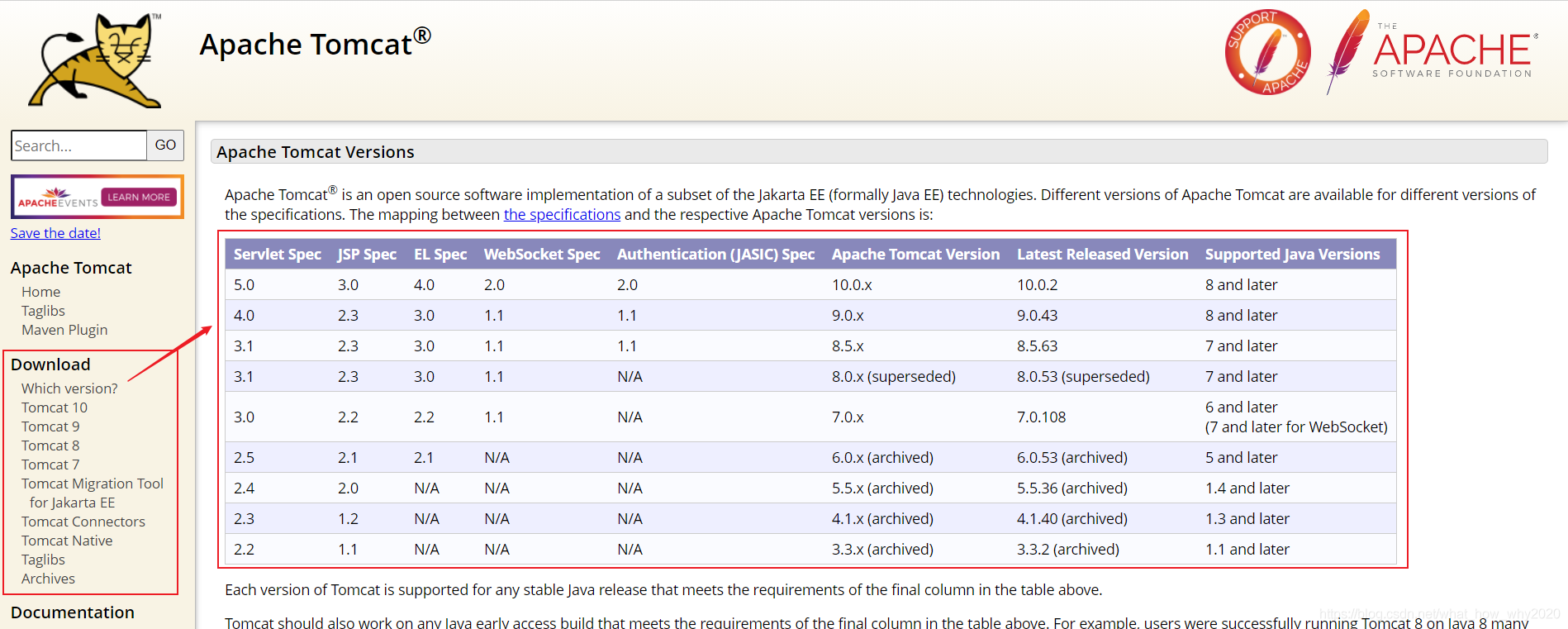Screen dimensions: 1568x629
Task: Follow the 'Save the date!' link
Action: (55, 233)
